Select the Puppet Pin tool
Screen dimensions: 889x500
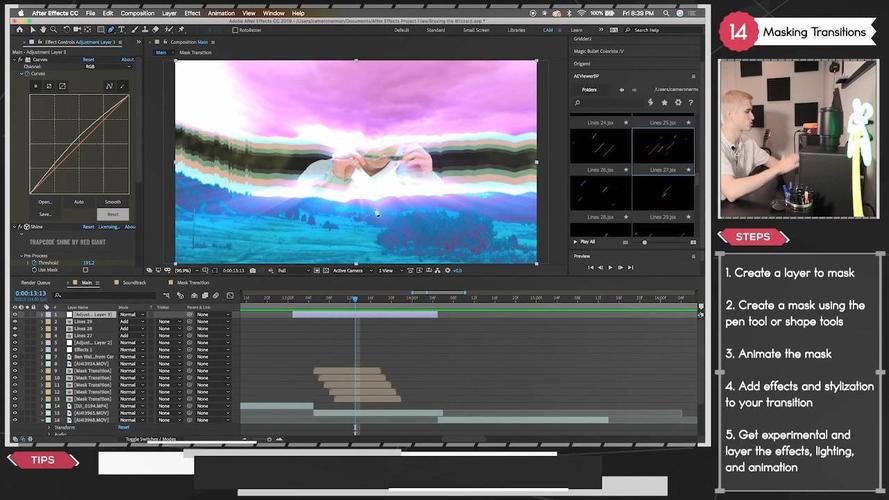coord(181,29)
